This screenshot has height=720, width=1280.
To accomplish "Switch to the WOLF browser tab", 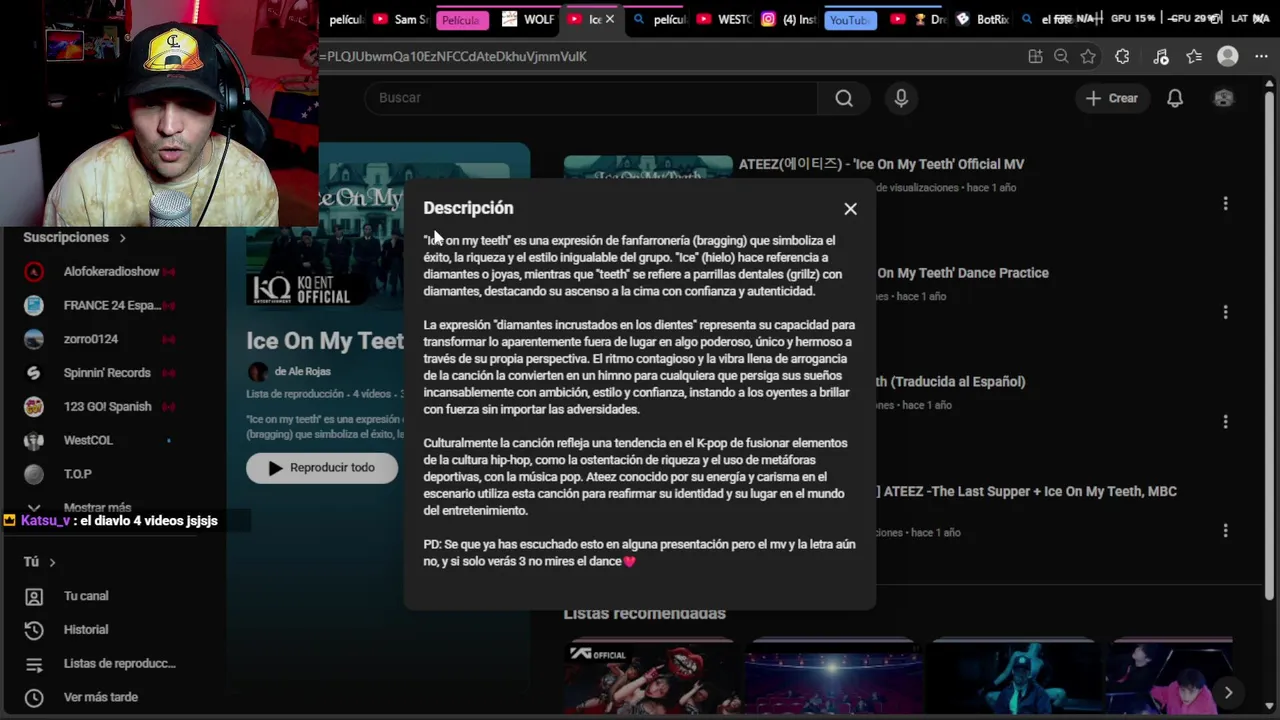I will 528,19.
